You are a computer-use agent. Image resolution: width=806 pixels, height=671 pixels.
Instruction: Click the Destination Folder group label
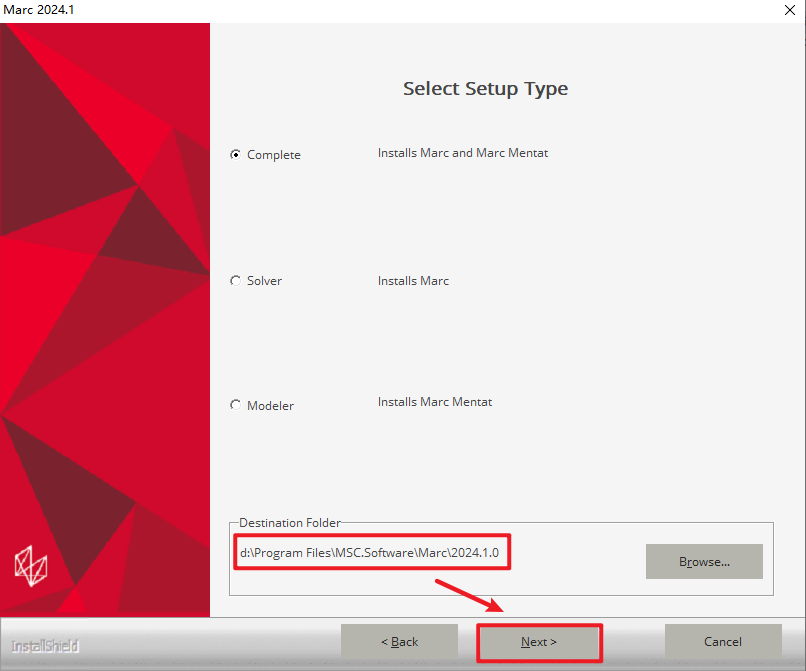coord(290,523)
